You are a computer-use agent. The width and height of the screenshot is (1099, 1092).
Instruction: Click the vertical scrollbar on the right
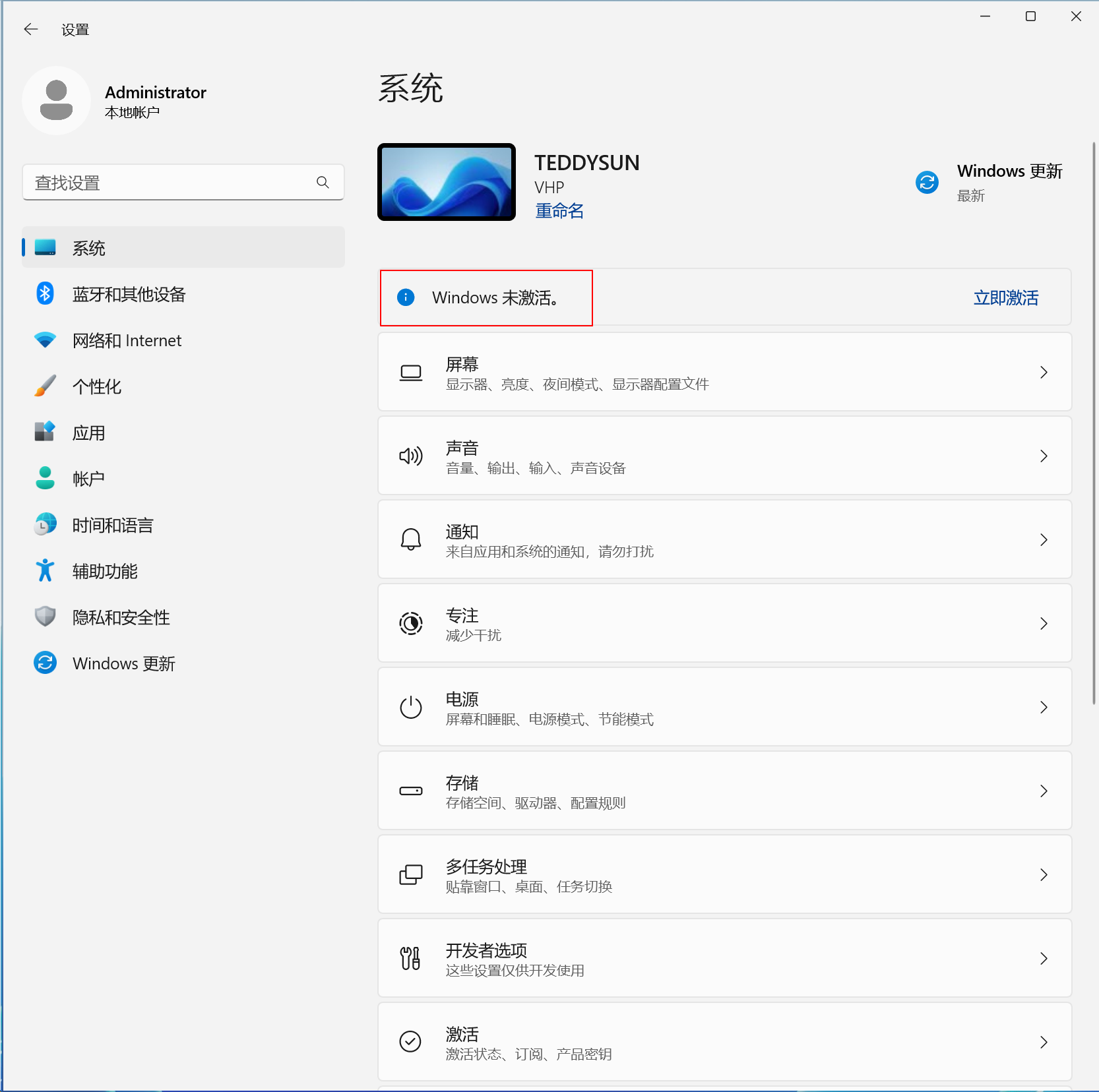tap(1094, 422)
